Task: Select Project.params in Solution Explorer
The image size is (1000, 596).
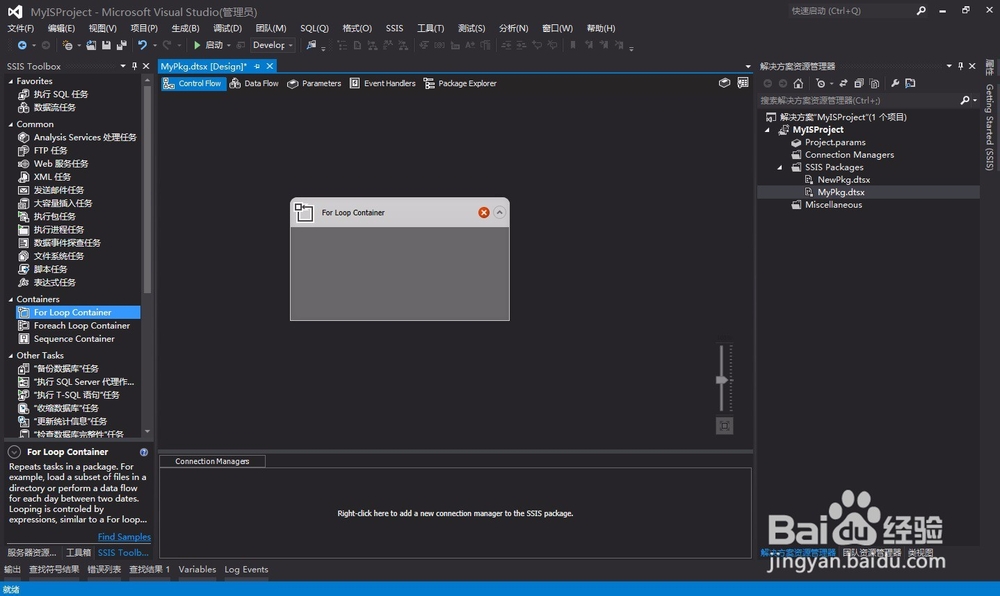Action: pos(835,142)
